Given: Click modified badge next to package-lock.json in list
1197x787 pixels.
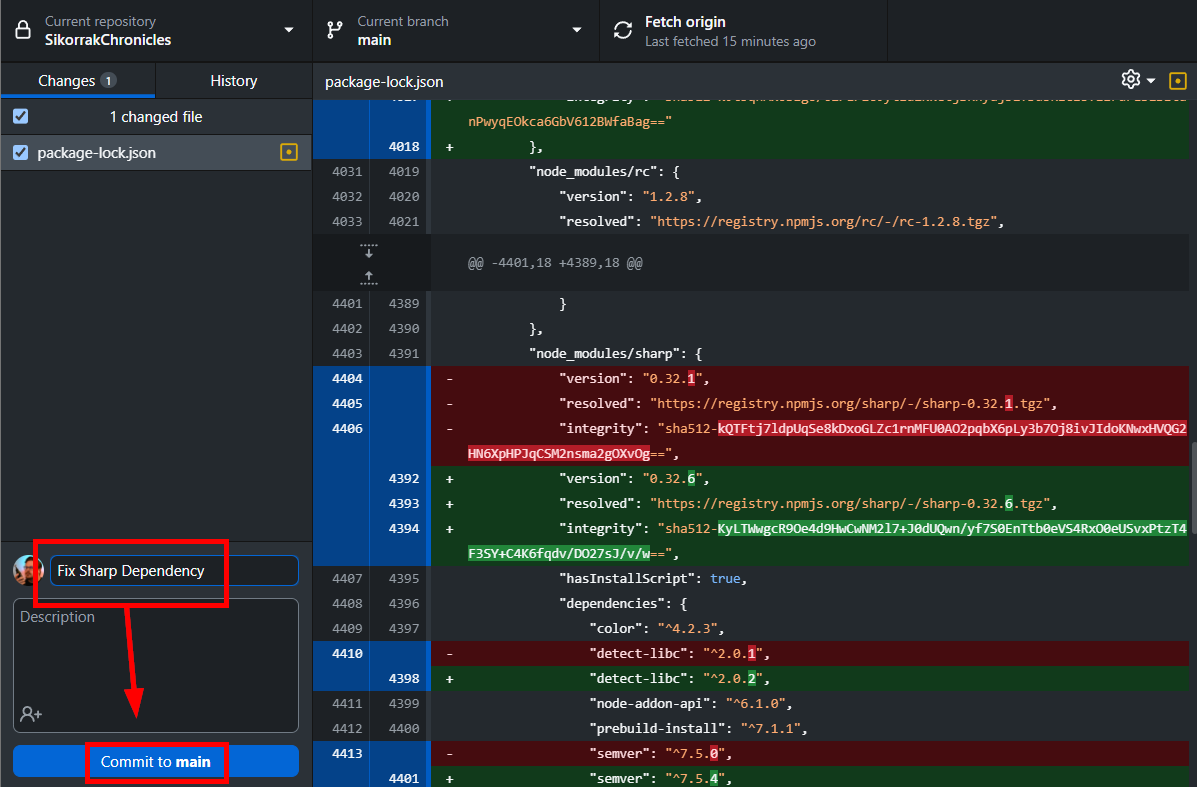Looking at the screenshot, I should pyautogui.click(x=289, y=153).
